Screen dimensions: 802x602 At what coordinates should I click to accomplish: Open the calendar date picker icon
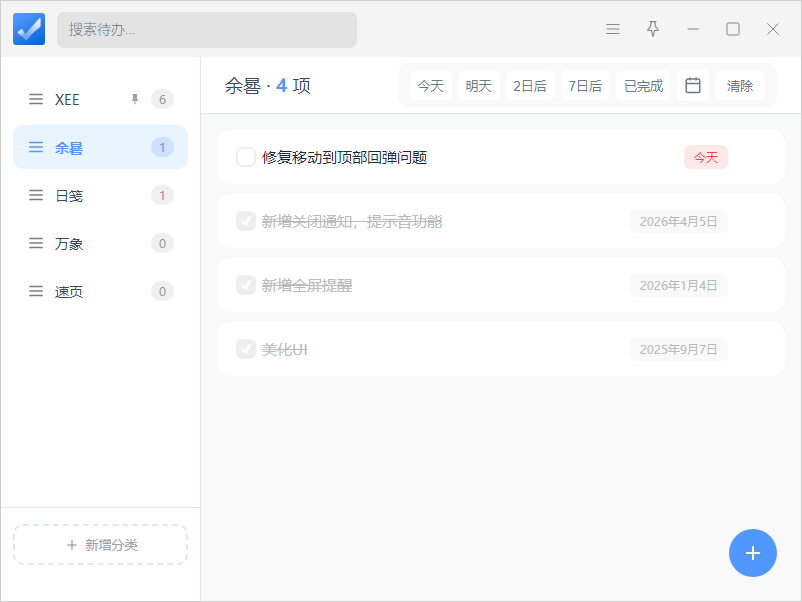pos(693,85)
